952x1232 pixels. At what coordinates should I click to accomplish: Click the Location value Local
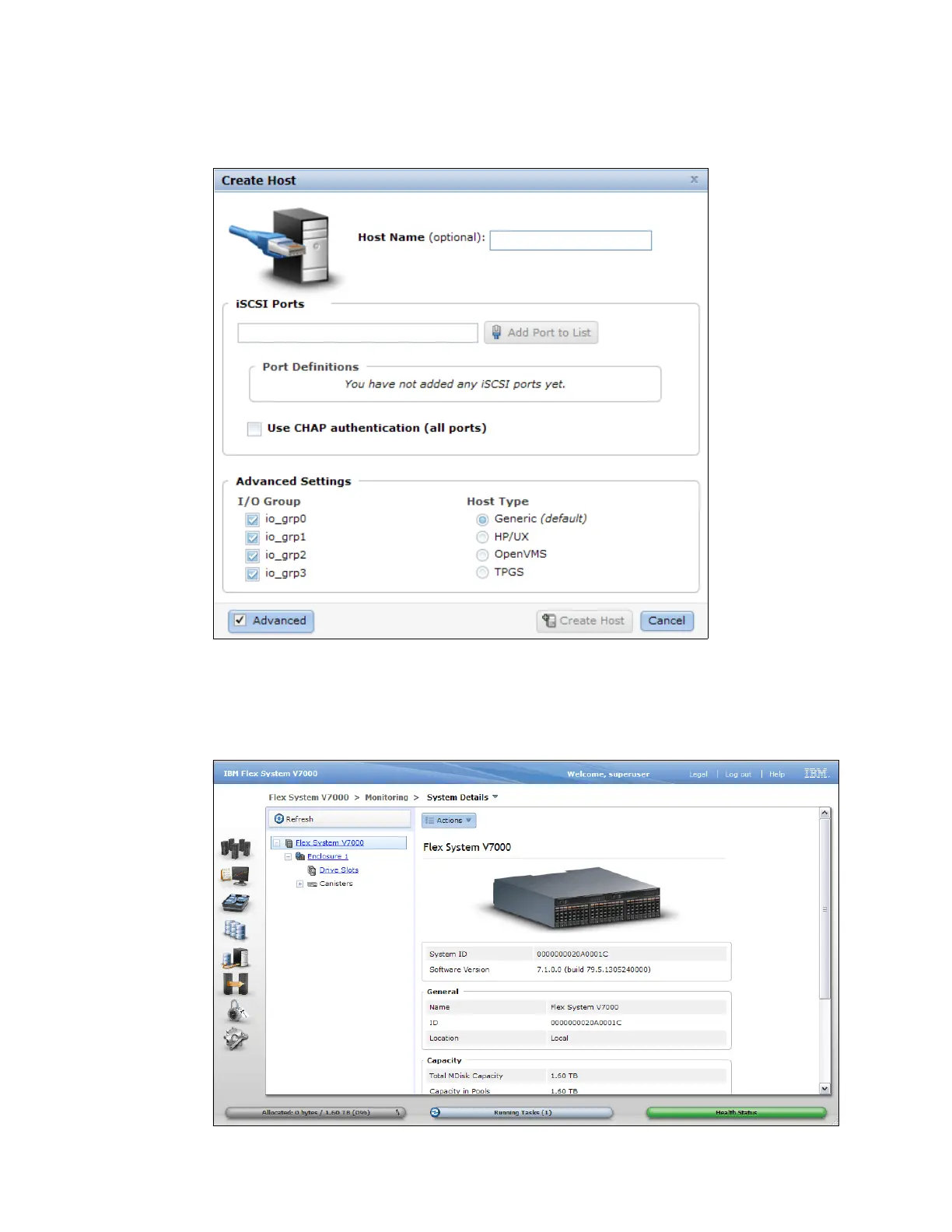click(x=559, y=1038)
